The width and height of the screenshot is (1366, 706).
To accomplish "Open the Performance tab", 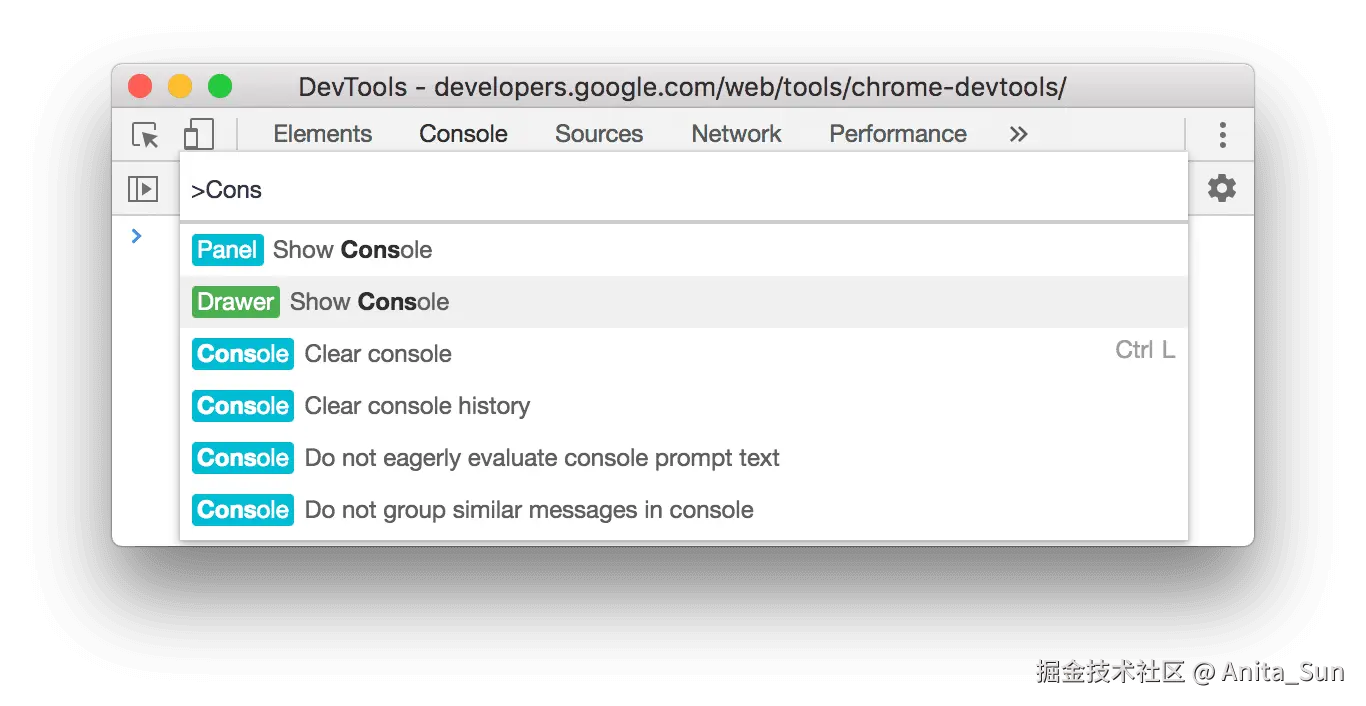I will pos(898,134).
